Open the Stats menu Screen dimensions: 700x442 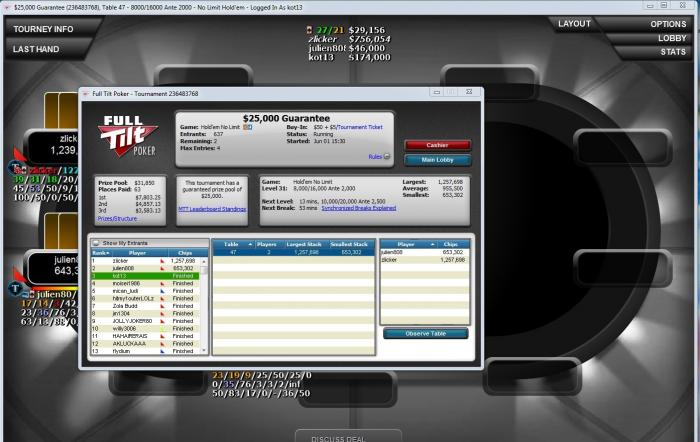(673, 52)
